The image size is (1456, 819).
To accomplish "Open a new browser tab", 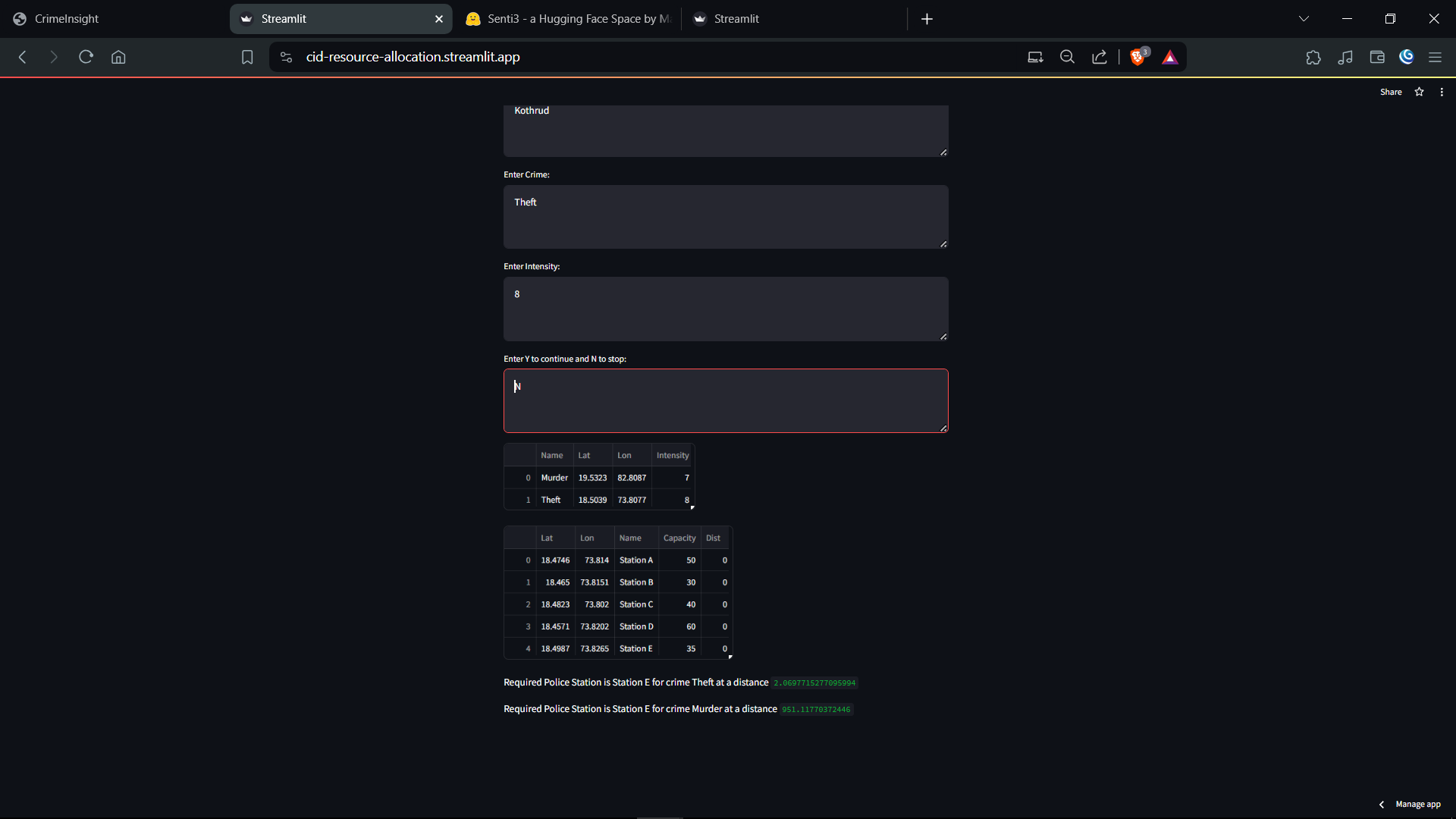I will pos(927,19).
